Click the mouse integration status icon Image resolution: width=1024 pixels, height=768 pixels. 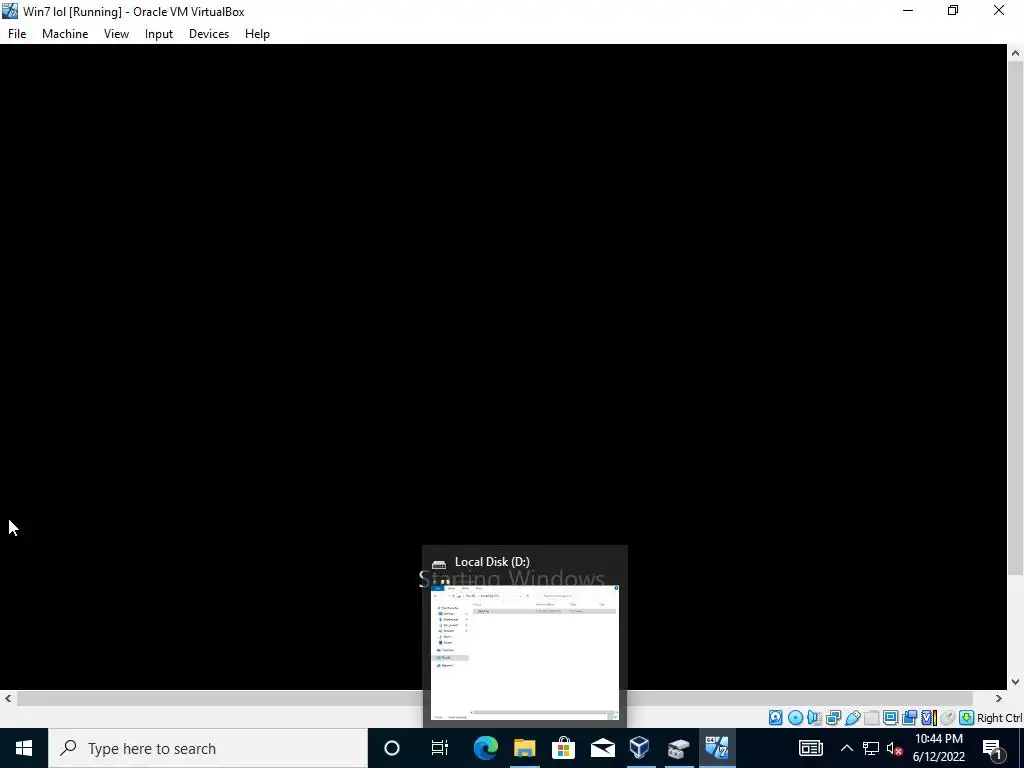[948, 718]
